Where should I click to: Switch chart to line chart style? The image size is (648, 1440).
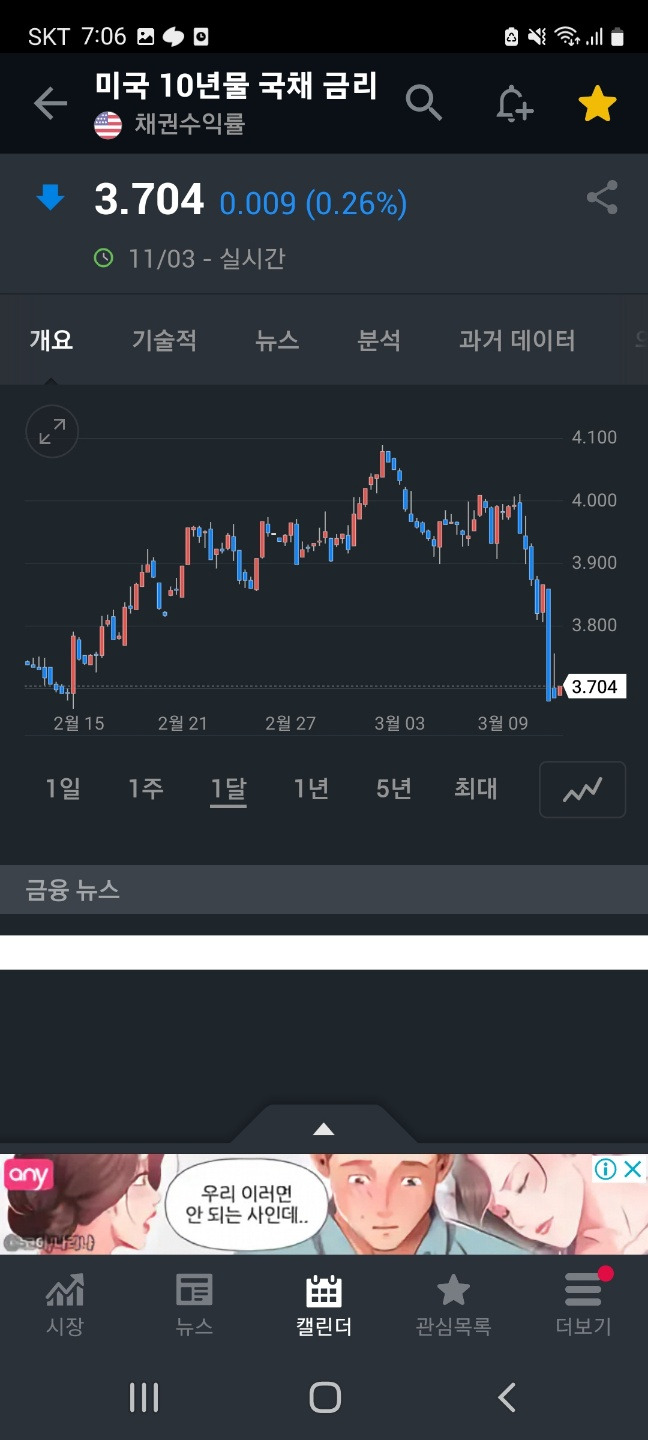[x=582, y=789]
